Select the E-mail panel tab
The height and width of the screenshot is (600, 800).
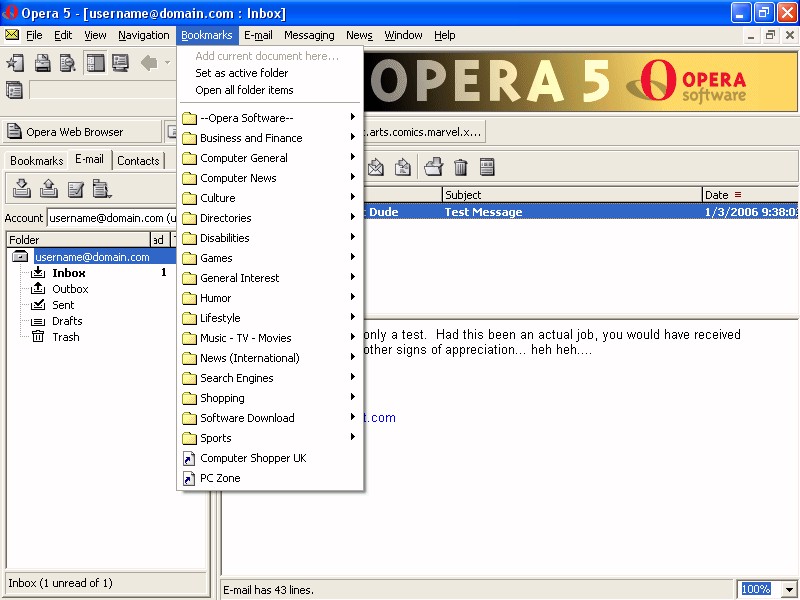[x=89, y=159]
